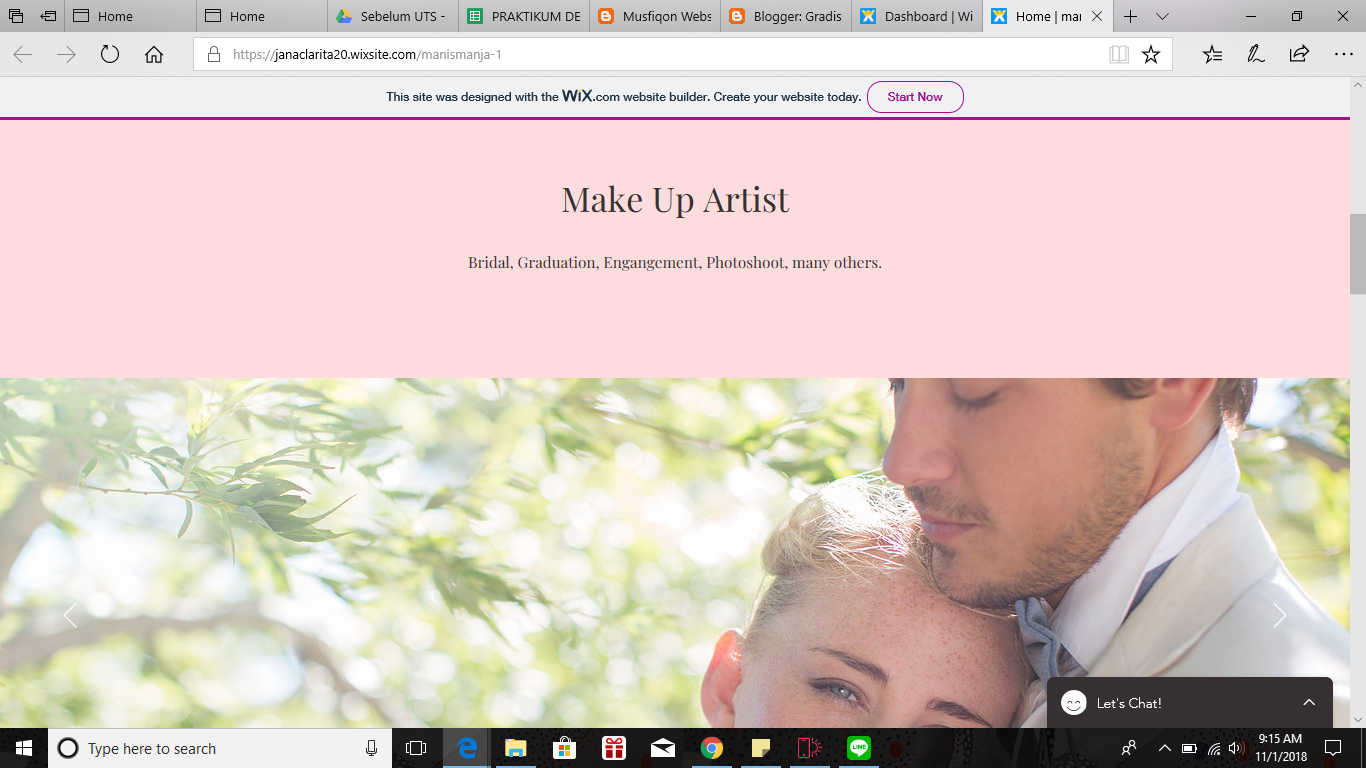Click the volume speaker icon
Viewport: 1366px width, 768px height.
(x=1236, y=748)
